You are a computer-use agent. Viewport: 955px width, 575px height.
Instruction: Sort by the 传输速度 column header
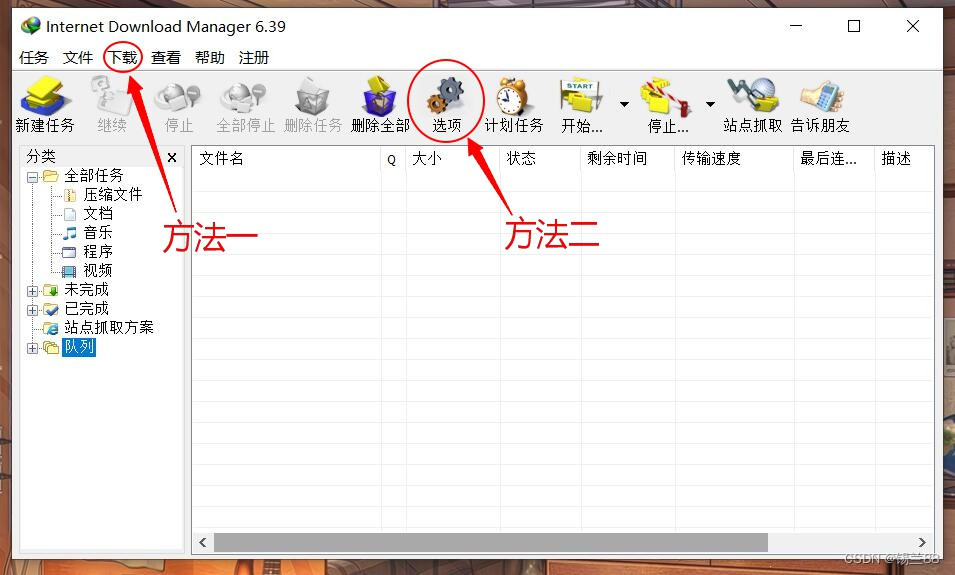(x=735, y=159)
